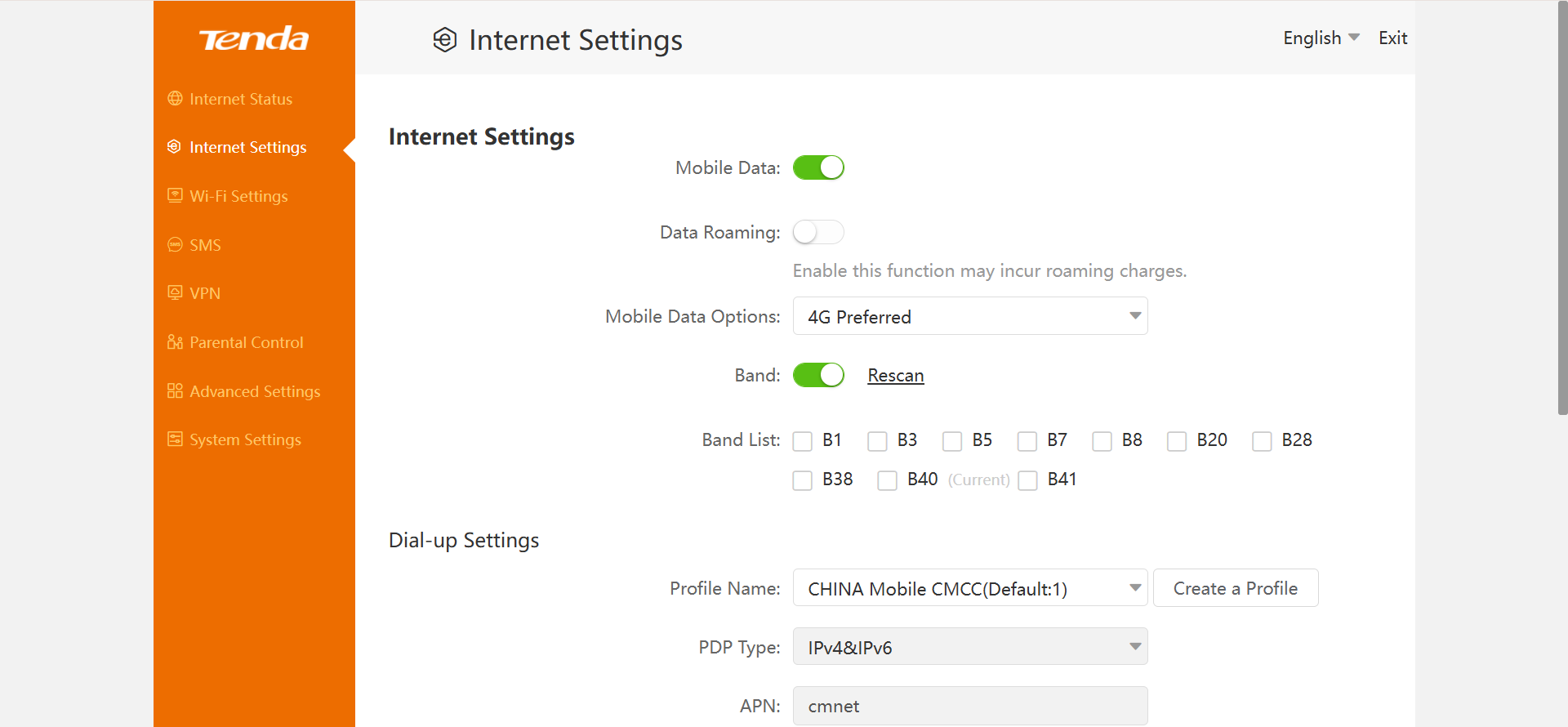Click the Internet Status globe icon
Image resolution: width=1568 pixels, height=727 pixels.
coord(175,99)
